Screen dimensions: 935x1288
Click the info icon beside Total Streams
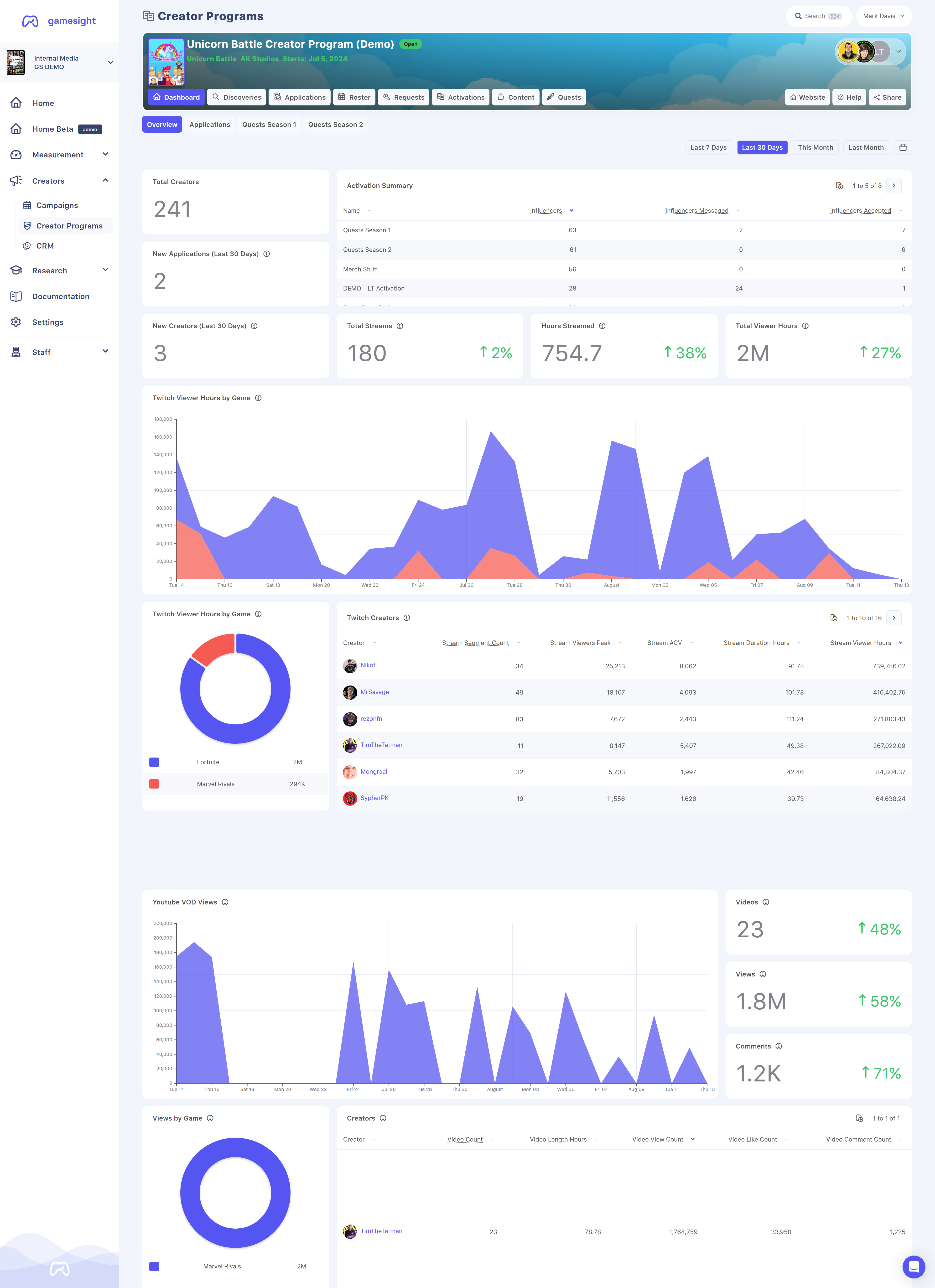point(400,326)
